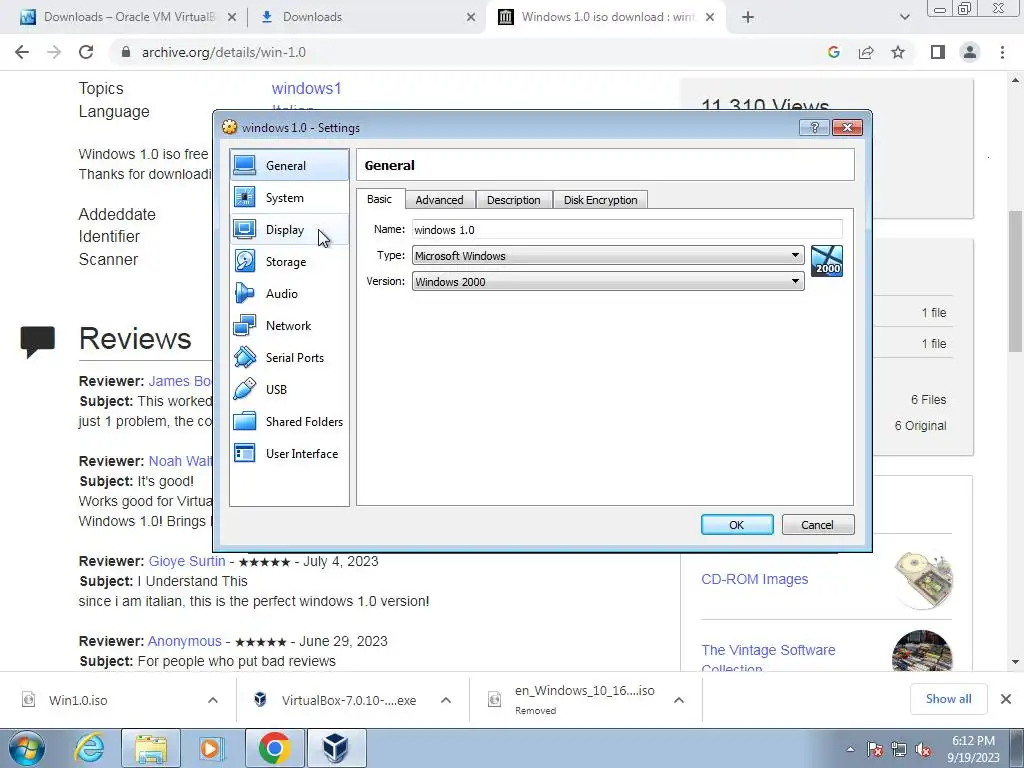Image resolution: width=1024 pixels, height=768 pixels.
Task: Open Chrome's three-dot menu
Action: [x=1002, y=52]
